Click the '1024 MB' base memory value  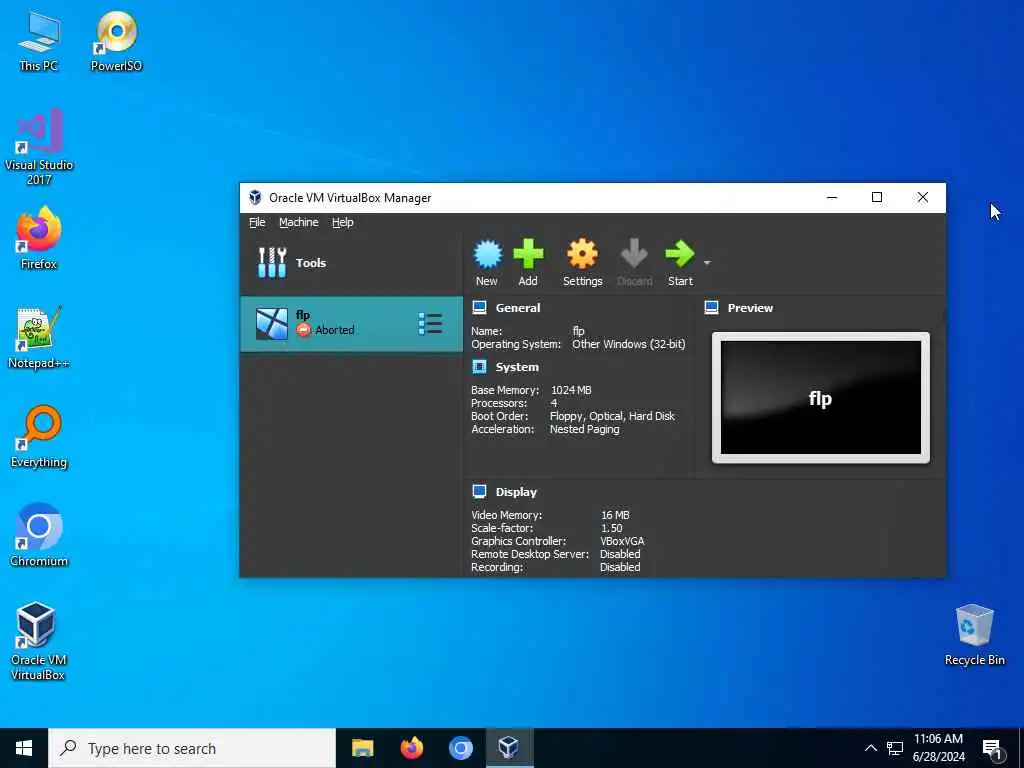pyautogui.click(x=571, y=390)
